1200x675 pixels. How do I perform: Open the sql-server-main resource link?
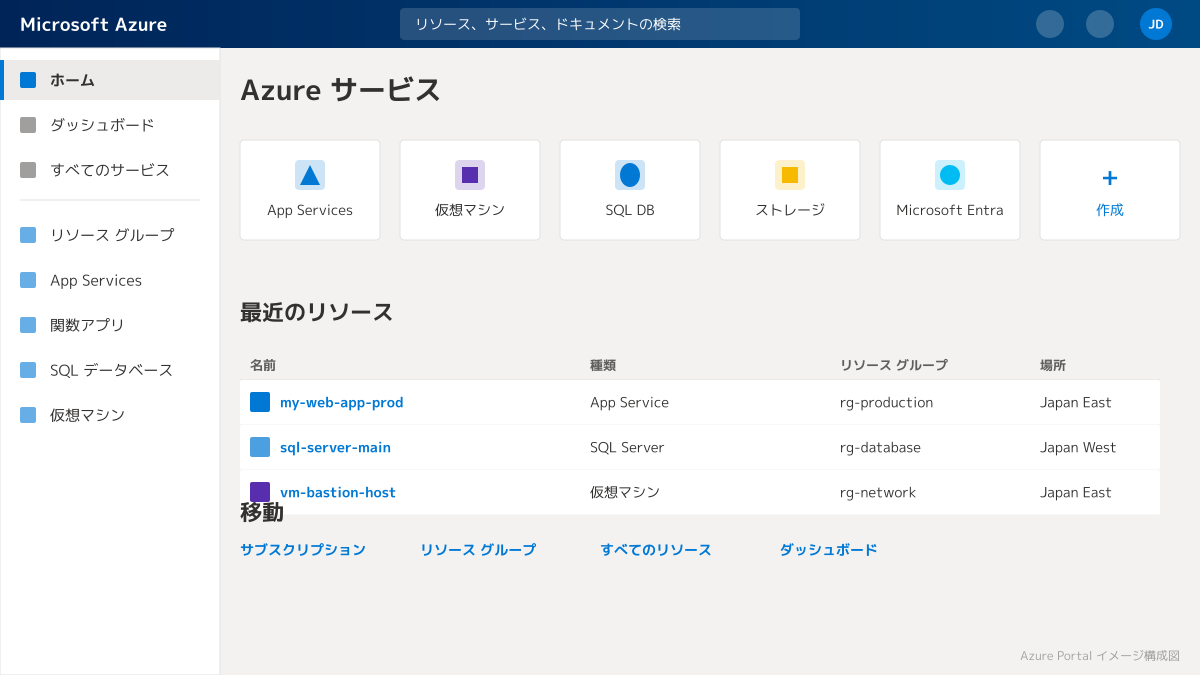coord(335,447)
